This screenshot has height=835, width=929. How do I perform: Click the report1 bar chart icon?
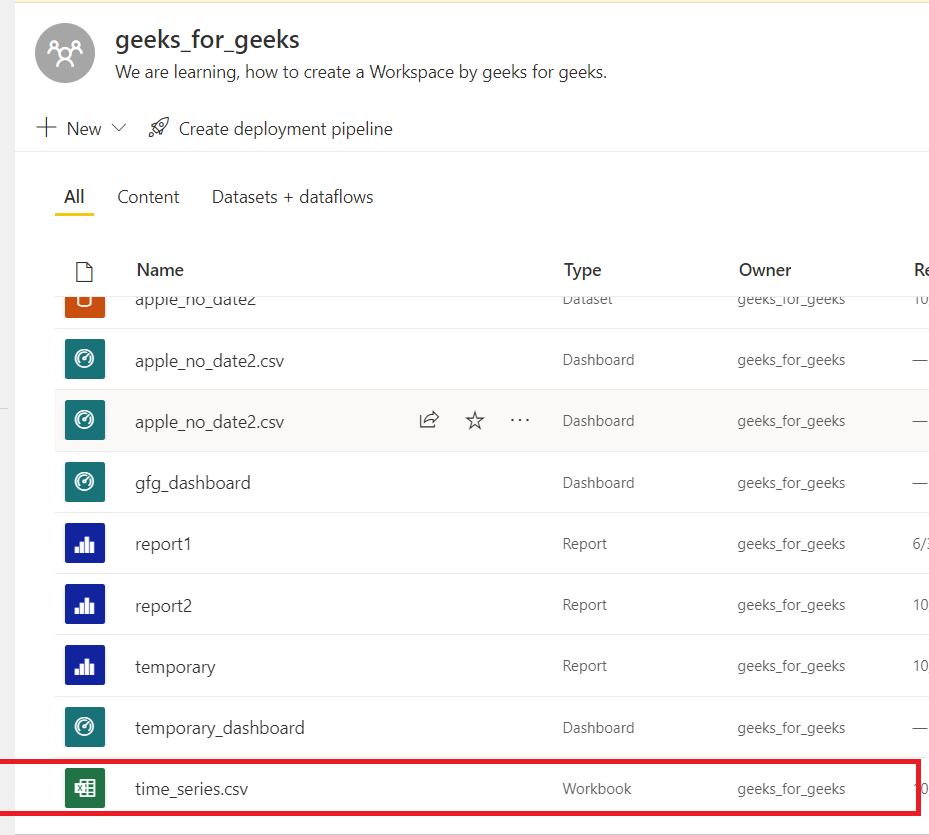click(x=85, y=544)
